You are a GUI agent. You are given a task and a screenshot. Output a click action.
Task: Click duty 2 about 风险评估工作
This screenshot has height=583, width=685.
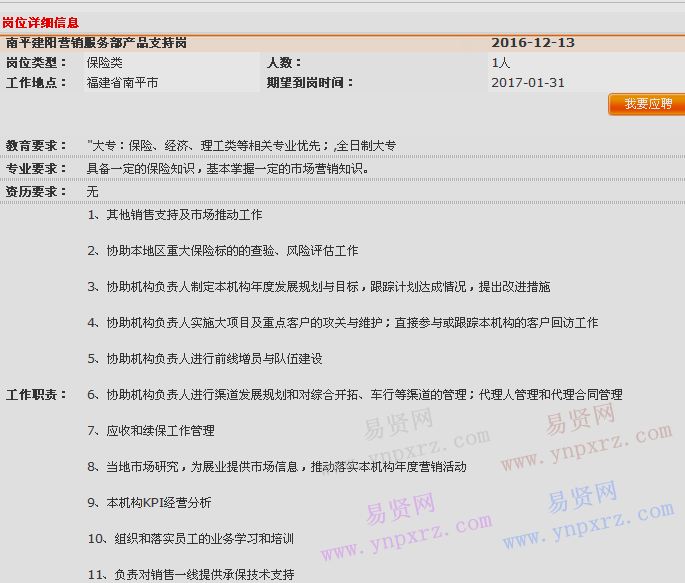223,251
